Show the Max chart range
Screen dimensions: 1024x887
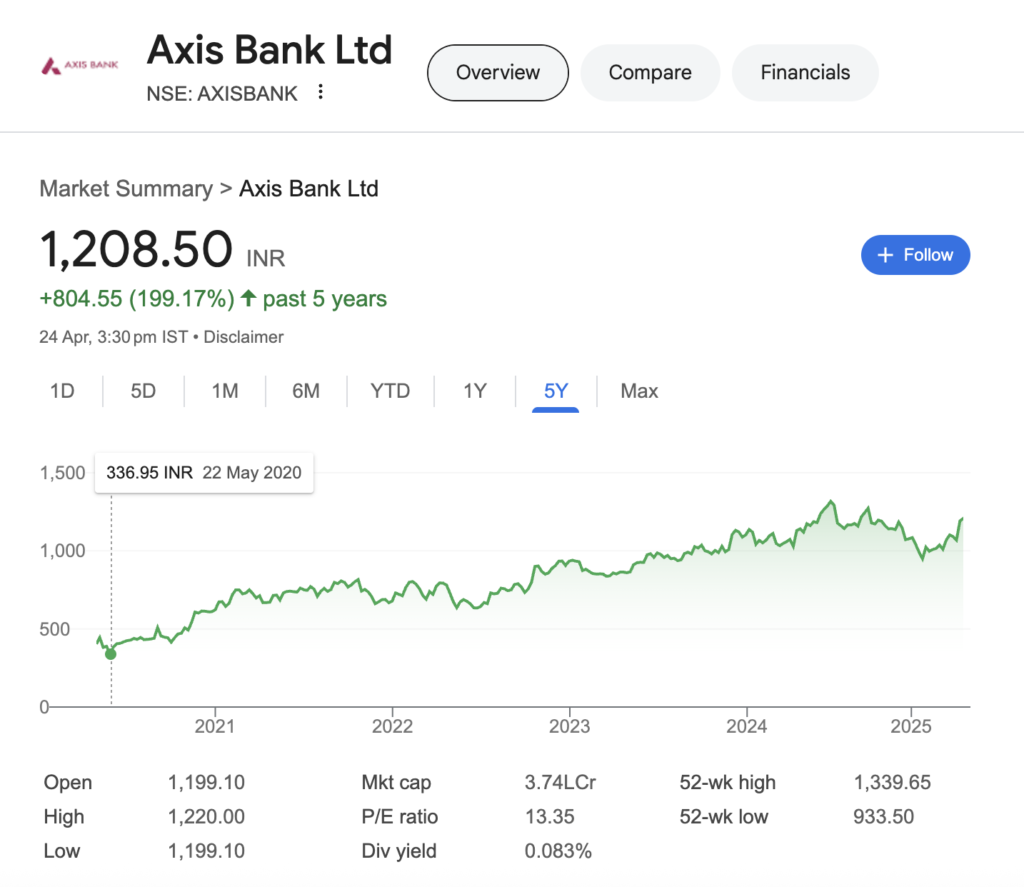coord(639,391)
